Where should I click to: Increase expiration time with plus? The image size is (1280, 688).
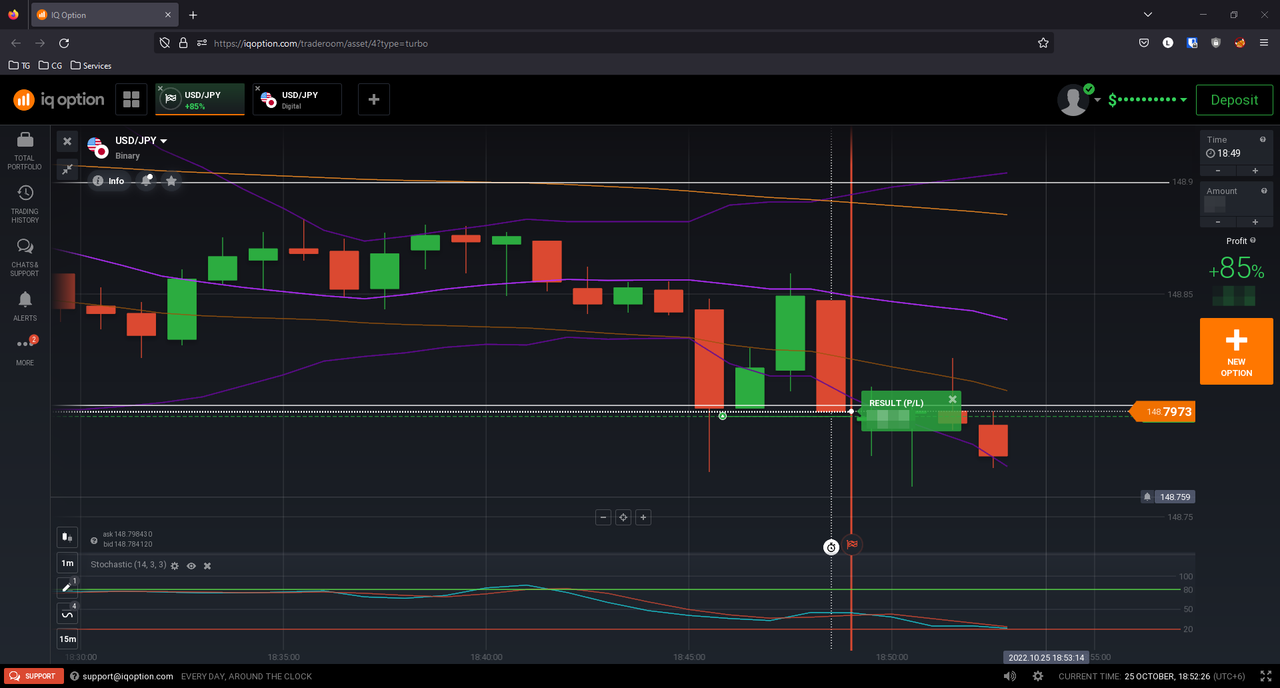click(x=1254, y=171)
